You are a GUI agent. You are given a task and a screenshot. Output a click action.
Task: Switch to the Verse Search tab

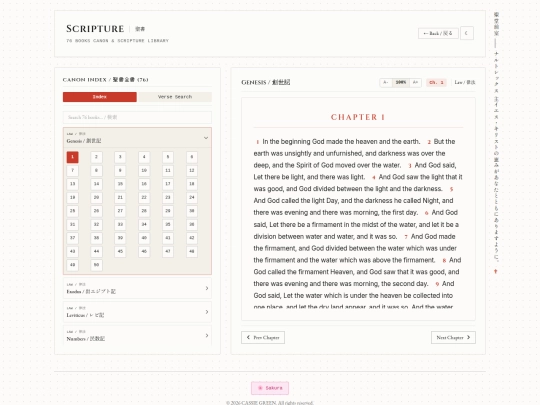[x=175, y=97]
